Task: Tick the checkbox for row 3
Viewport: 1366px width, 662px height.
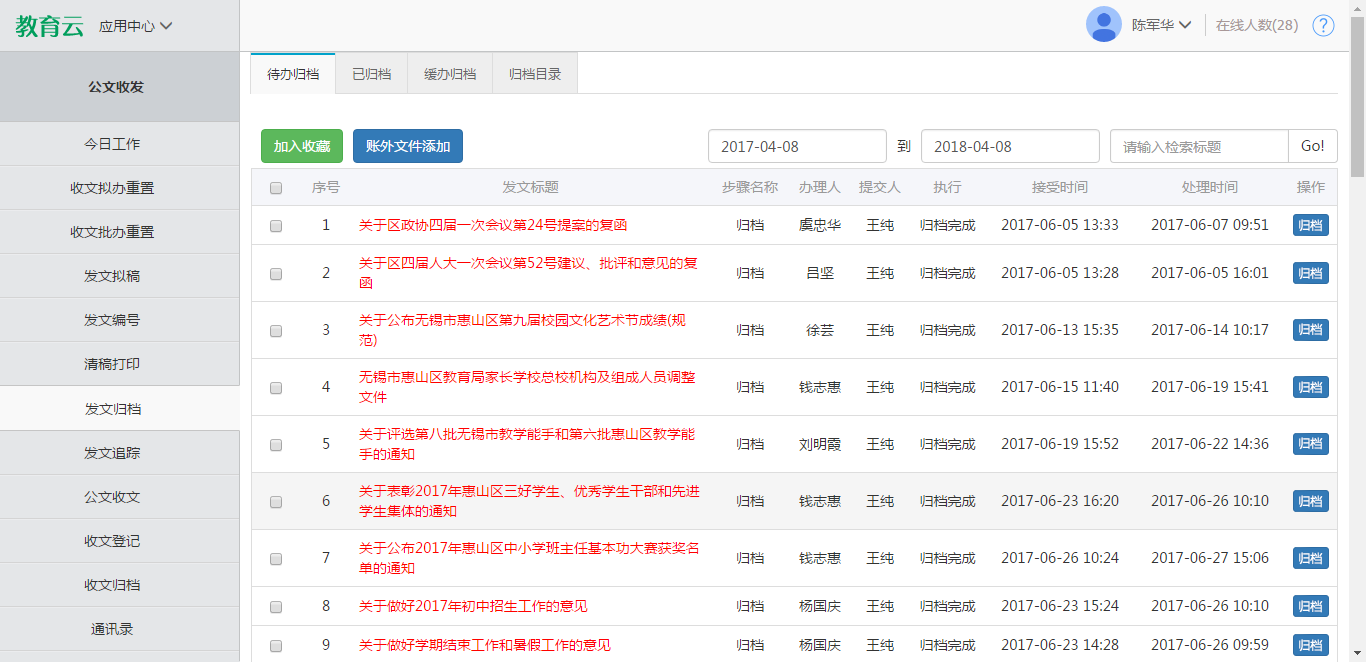Action: coord(276,330)
